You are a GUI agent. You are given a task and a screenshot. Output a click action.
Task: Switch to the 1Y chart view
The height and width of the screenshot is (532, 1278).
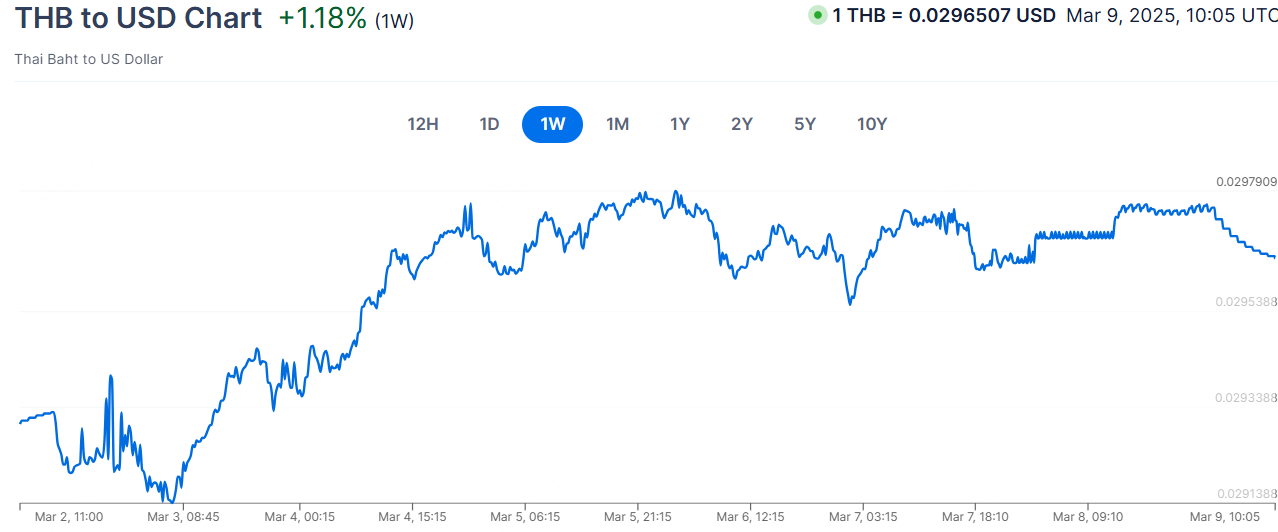point(680,125)
